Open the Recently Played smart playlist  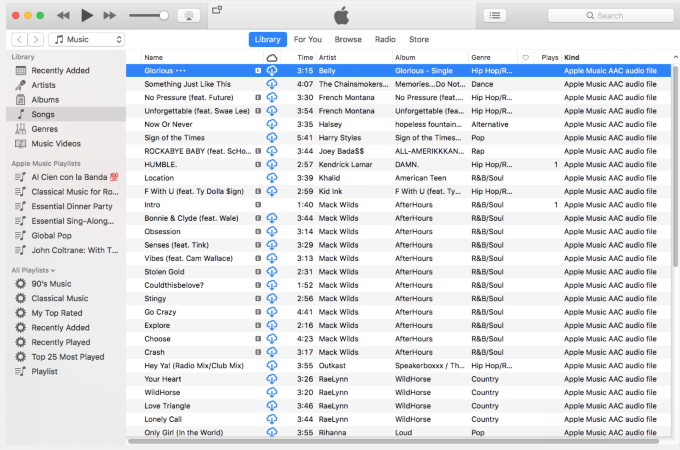click(66, 342)
